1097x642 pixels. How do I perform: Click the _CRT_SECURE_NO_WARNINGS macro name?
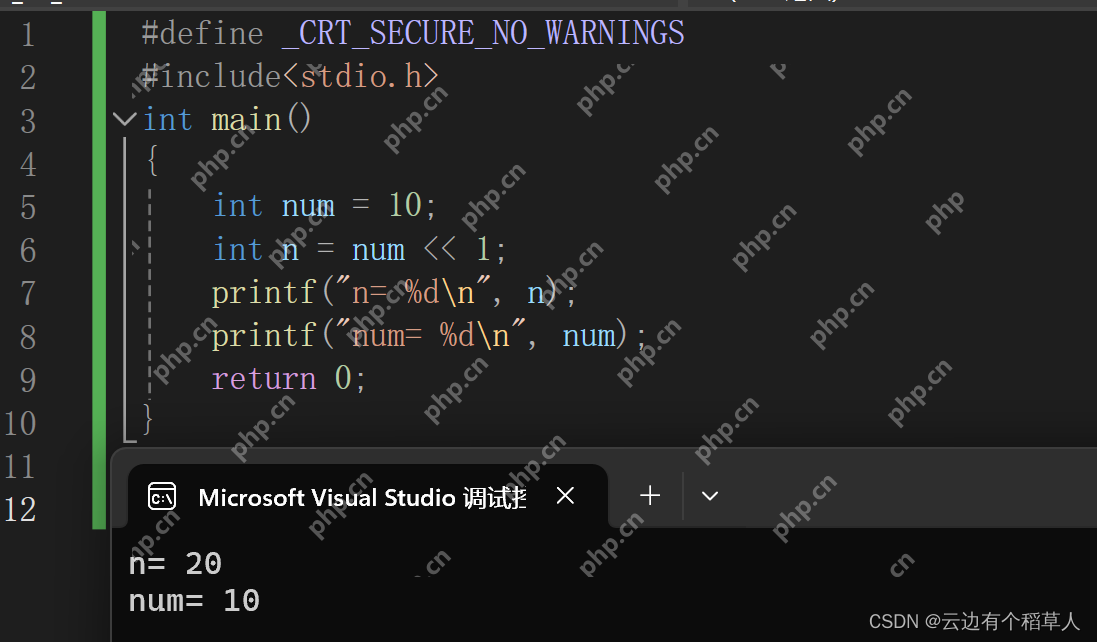(x=483, y=33)
